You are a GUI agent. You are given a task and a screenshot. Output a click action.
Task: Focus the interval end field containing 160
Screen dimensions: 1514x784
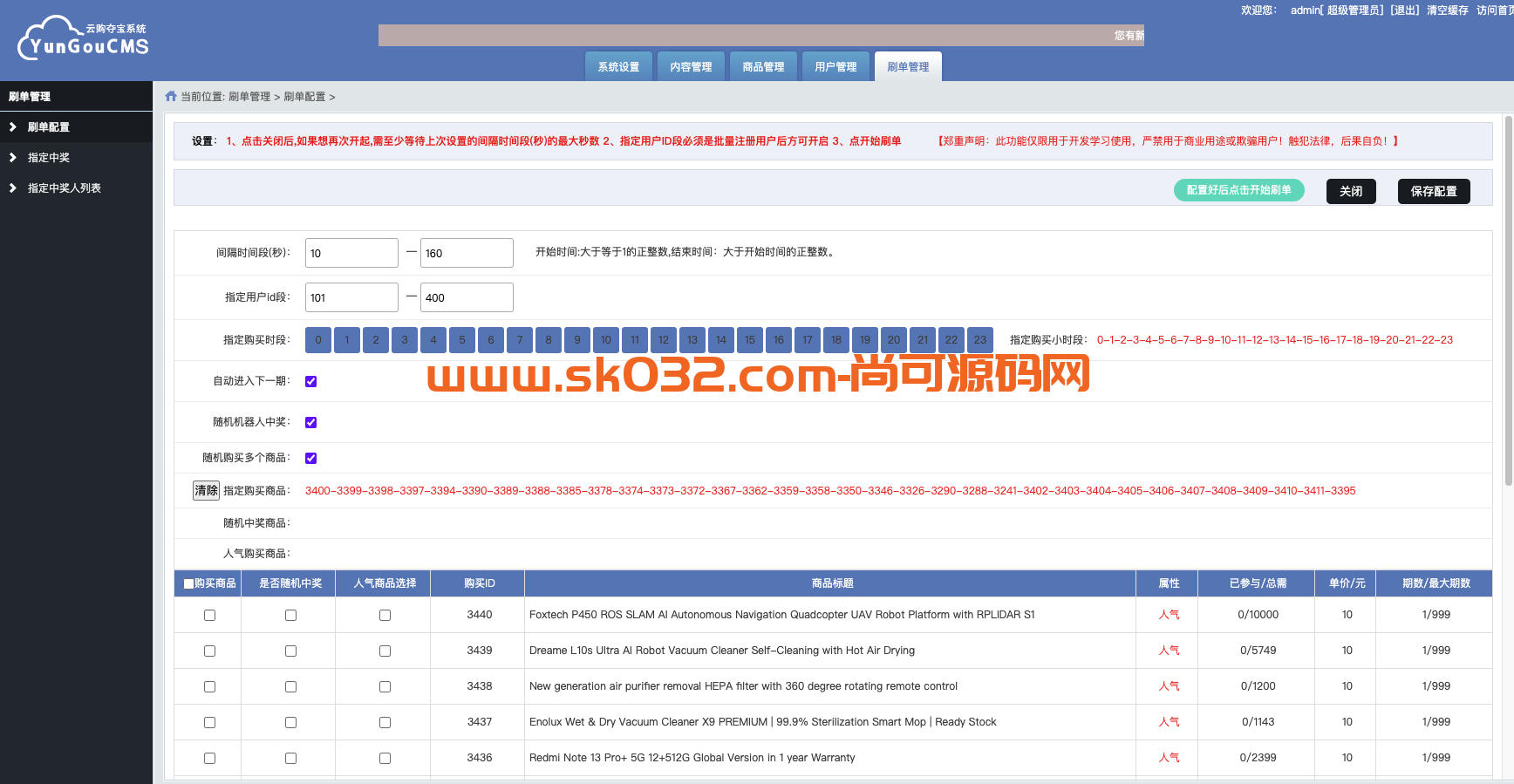point(467,253)
